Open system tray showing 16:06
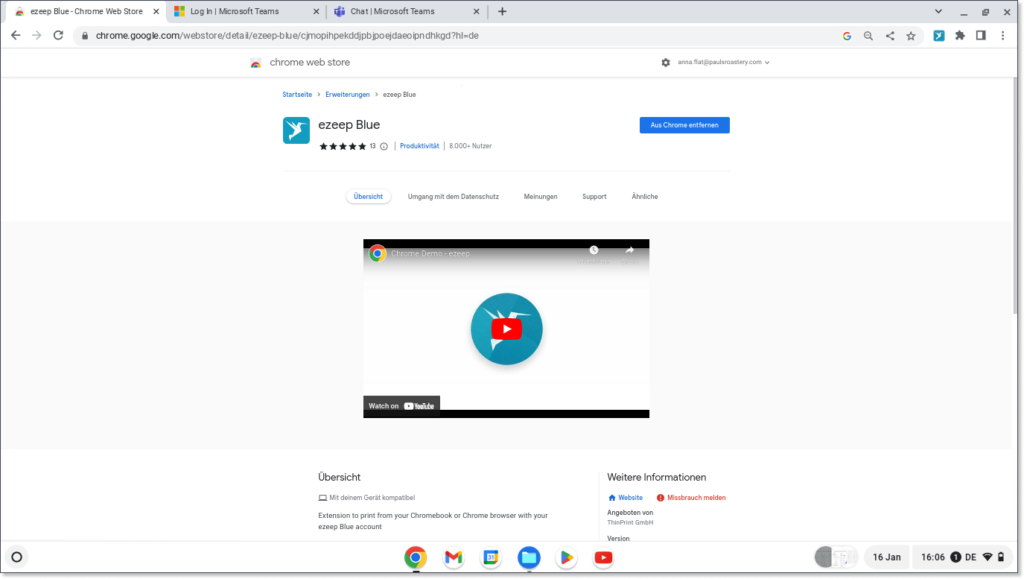1024x579 pixels. [962, 557]
